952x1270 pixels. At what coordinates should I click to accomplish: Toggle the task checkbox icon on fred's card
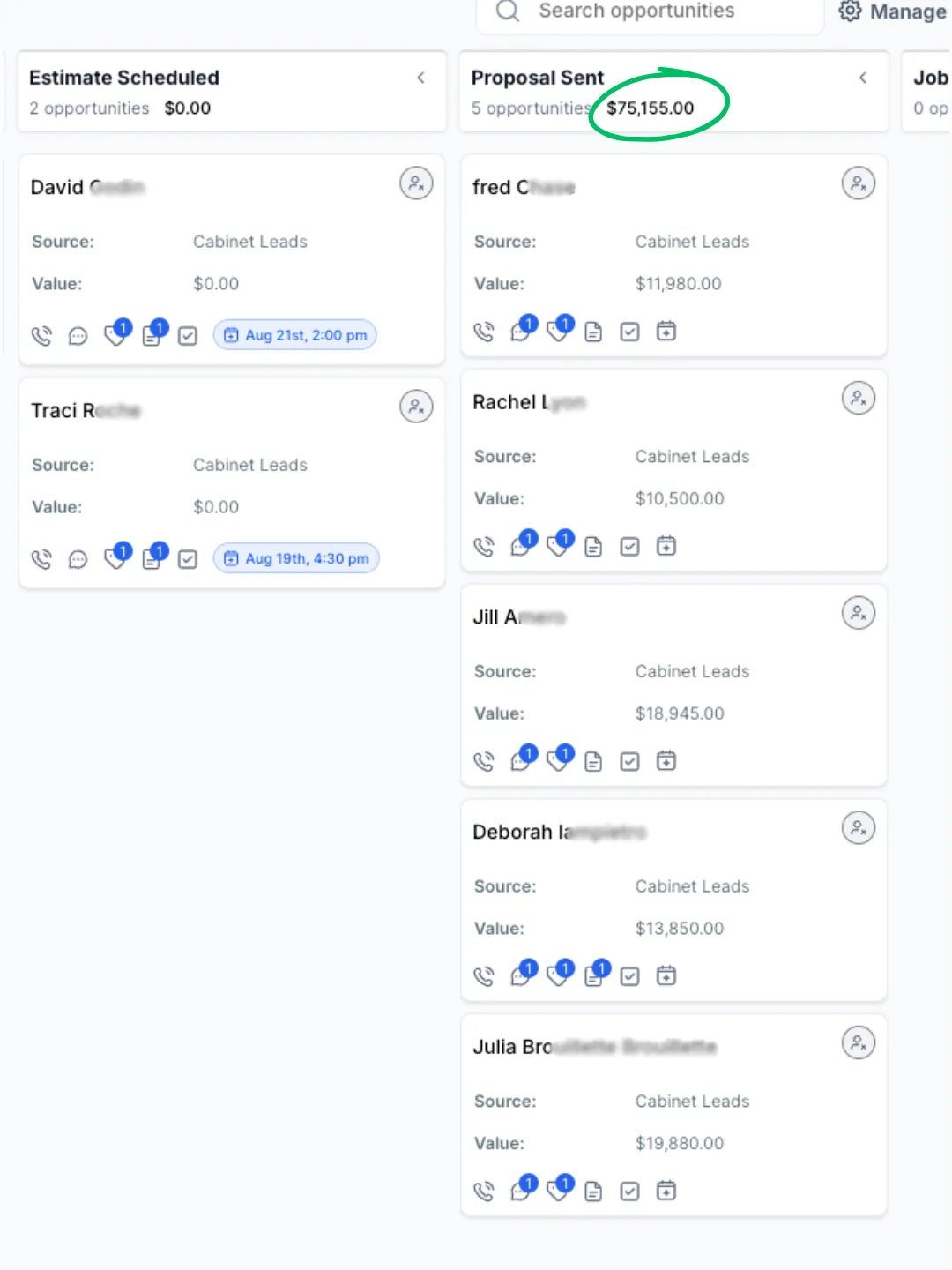pos(629,332)
